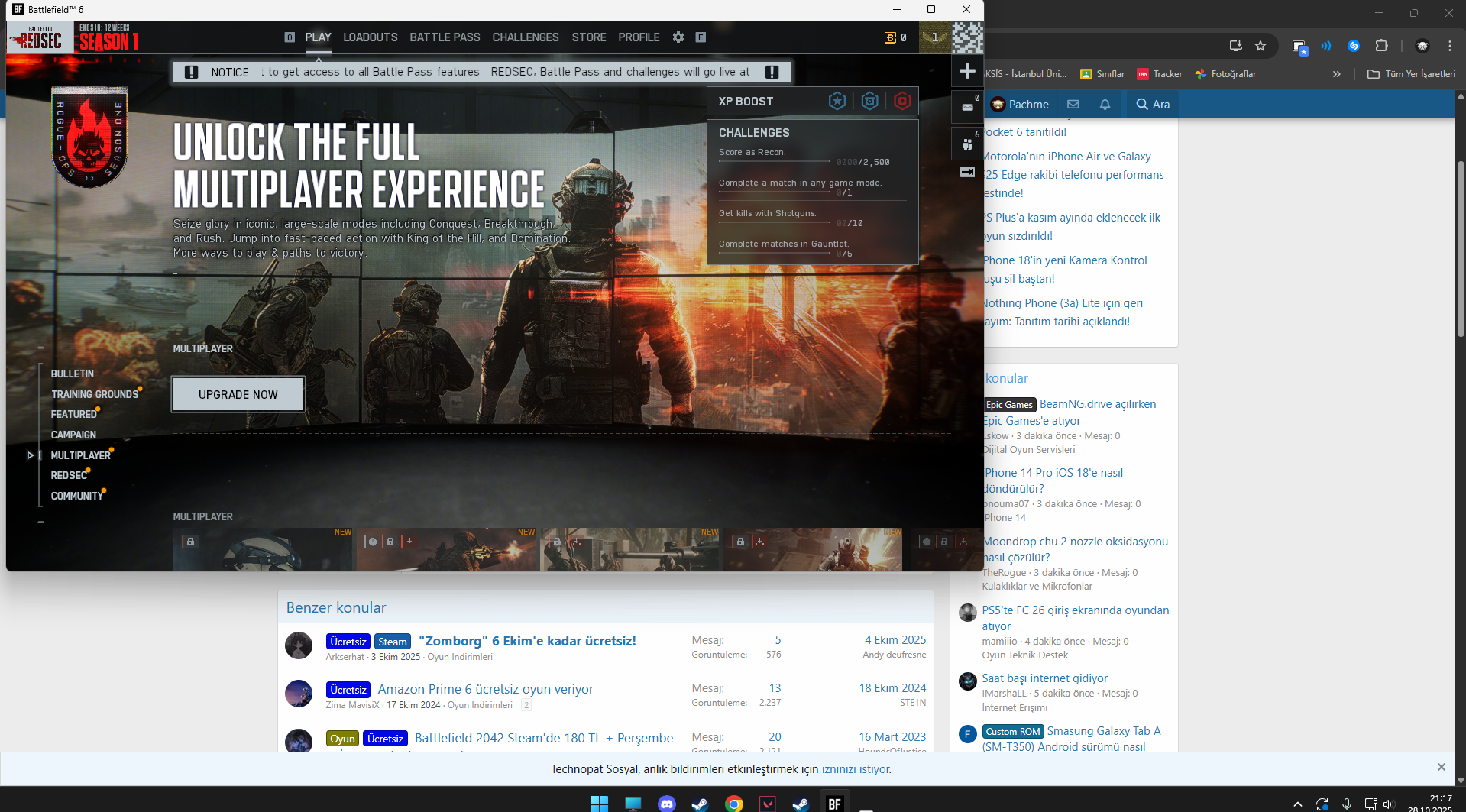Open the first multiplayer mode thumbnail with helmet
The height and width of the screenshot is (812, 1466).
coord(264,549)
